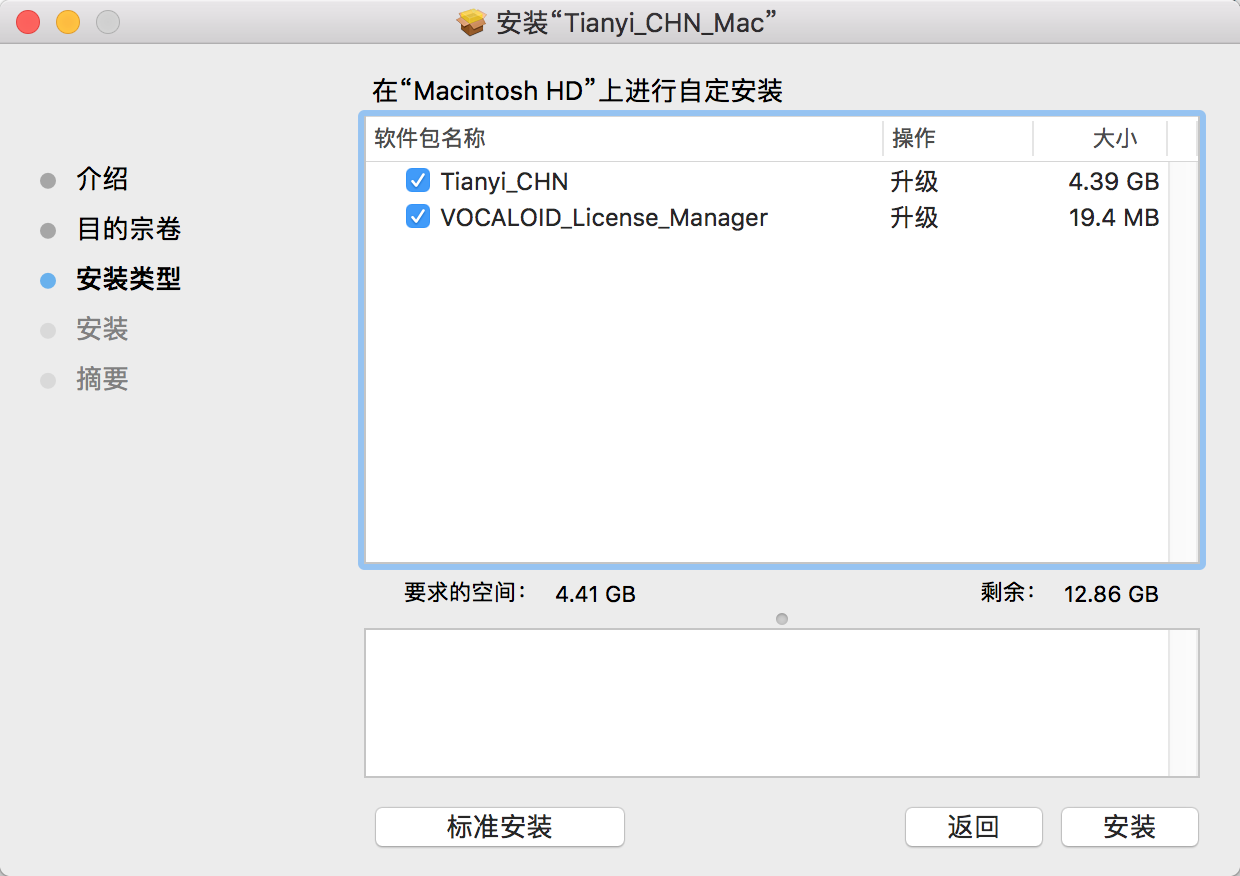Switch to 标准安装 standard install

(500, 827)
